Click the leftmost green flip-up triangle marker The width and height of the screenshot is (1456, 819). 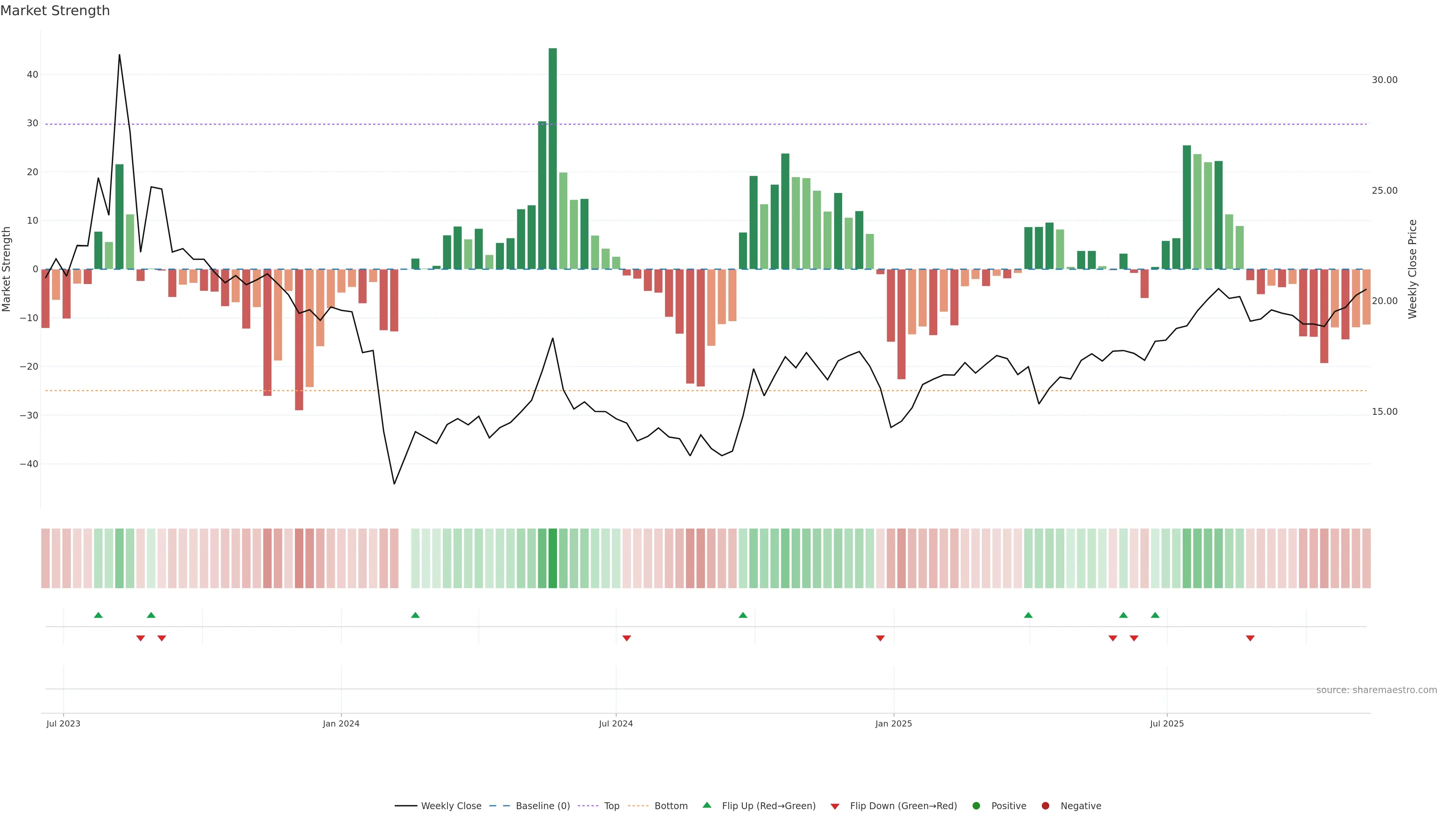click(x=98, y=615)
